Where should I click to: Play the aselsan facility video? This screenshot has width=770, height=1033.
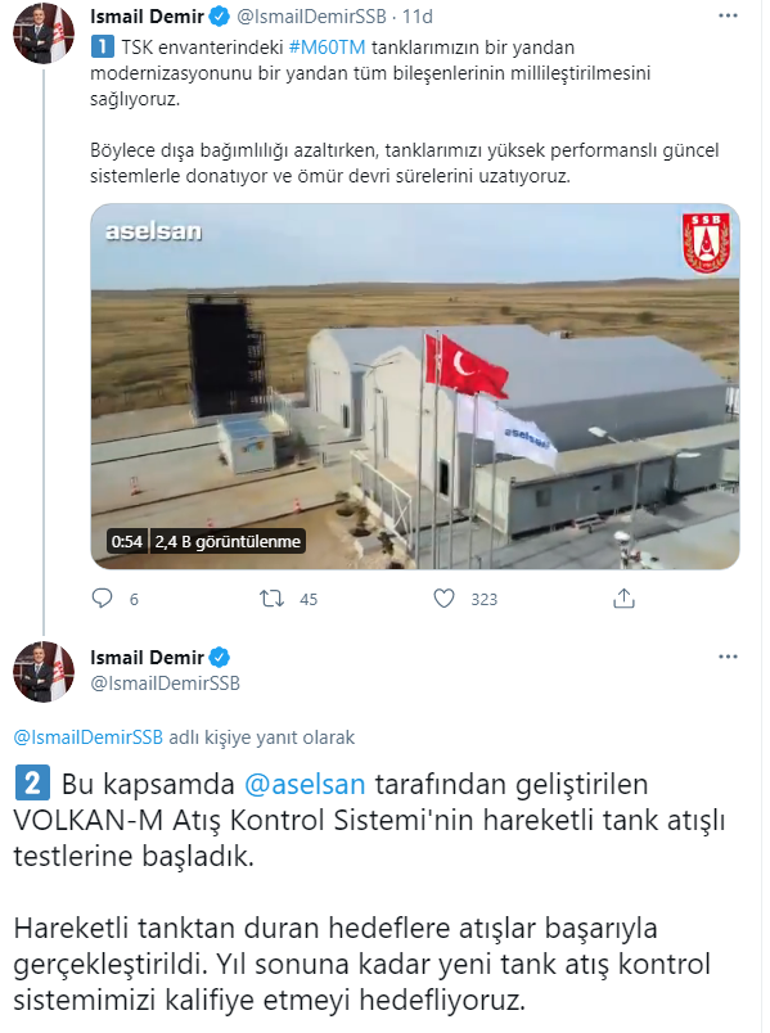point(415,386)
